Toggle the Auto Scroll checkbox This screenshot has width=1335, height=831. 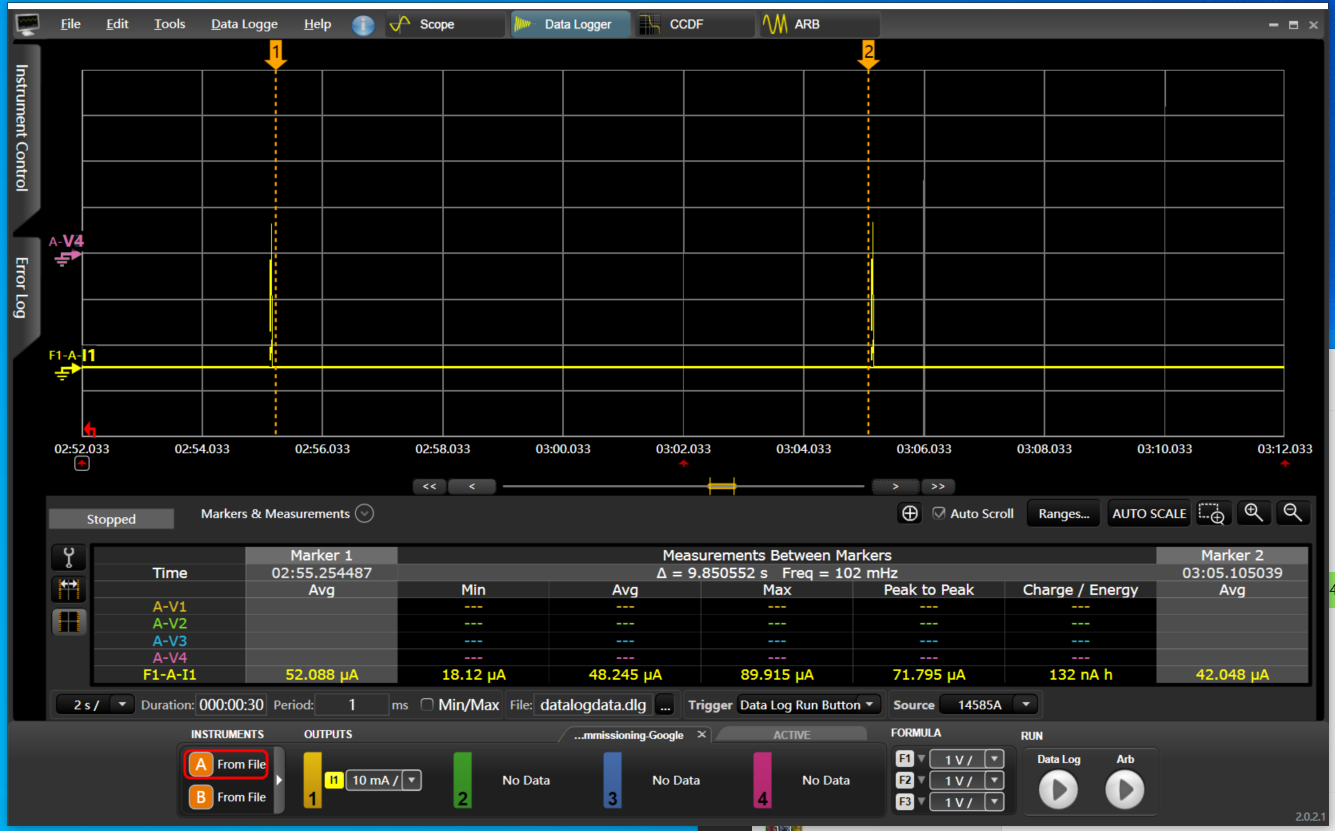(x=938, y=513)
